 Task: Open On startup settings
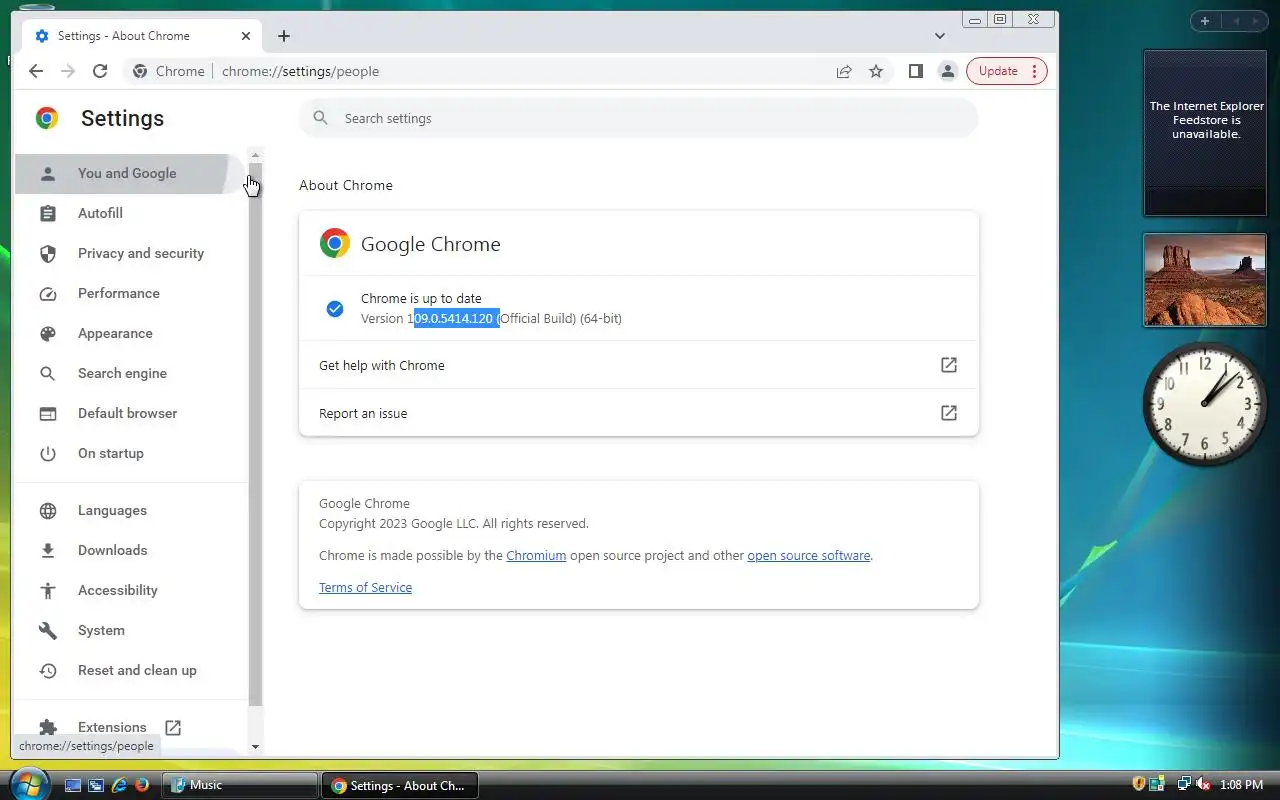[x=130, y=453]
